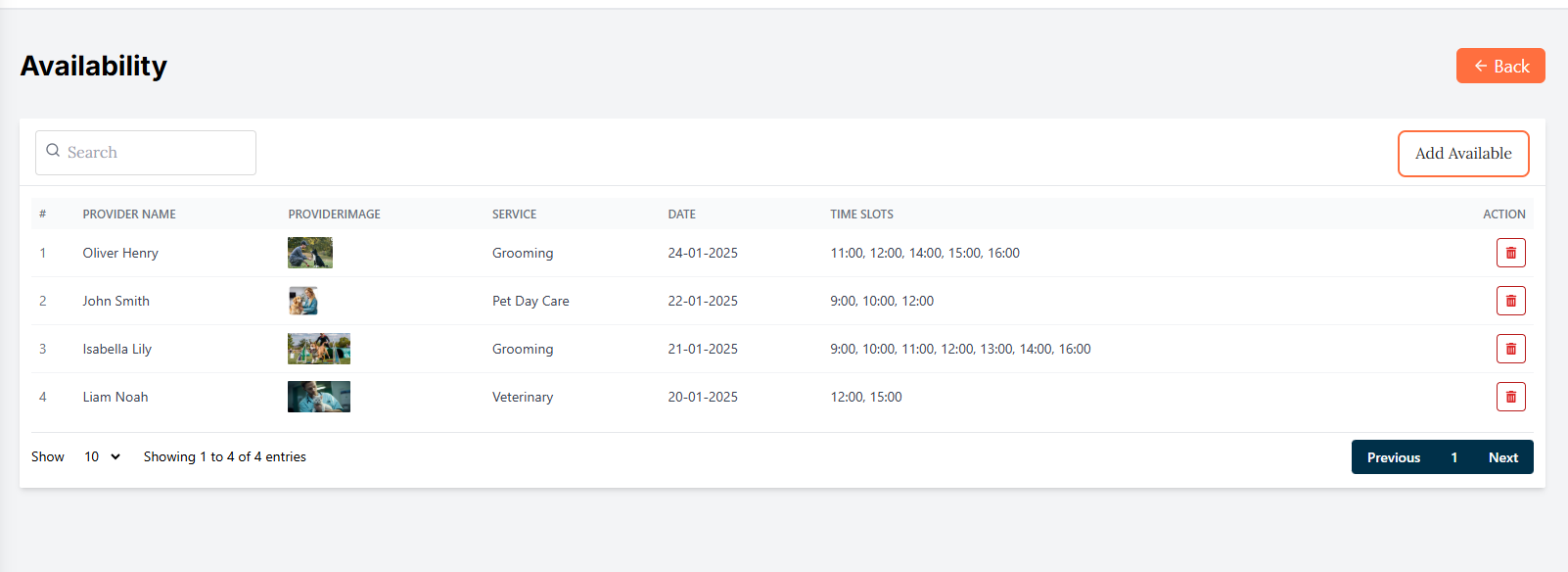
Task: Sort table by Date column
Action: point(681,214)
